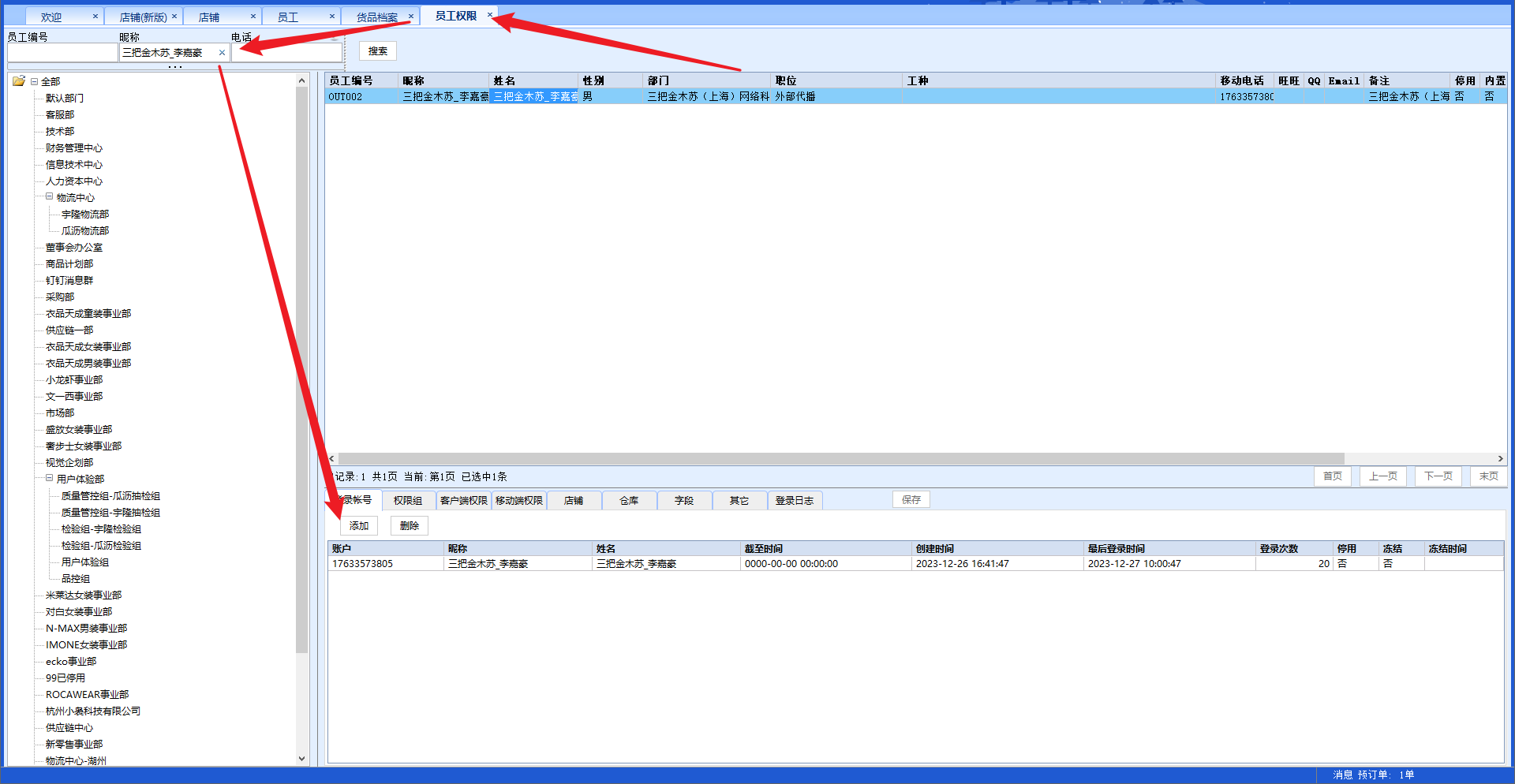Viewport: 1515px width, 784px height.
Task: Click the 添加 button under 登录帐号
Action: click(359, 525)
